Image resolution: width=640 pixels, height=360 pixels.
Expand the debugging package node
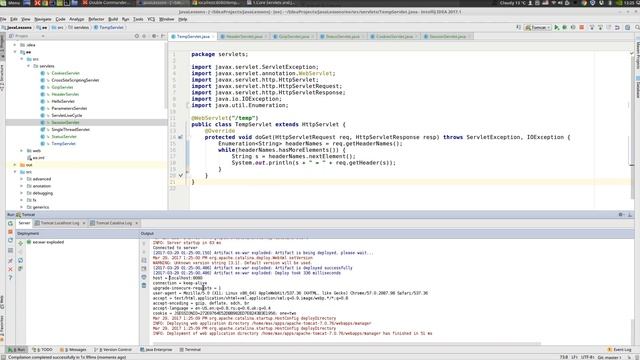point(22,193)
